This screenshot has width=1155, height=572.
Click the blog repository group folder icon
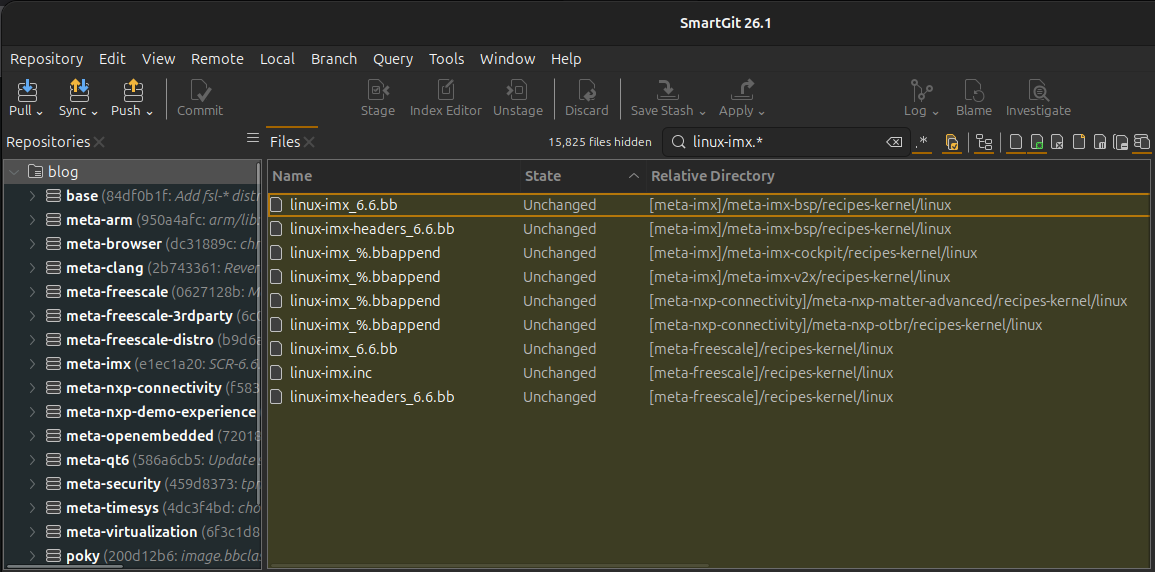(x=35, y=172)
